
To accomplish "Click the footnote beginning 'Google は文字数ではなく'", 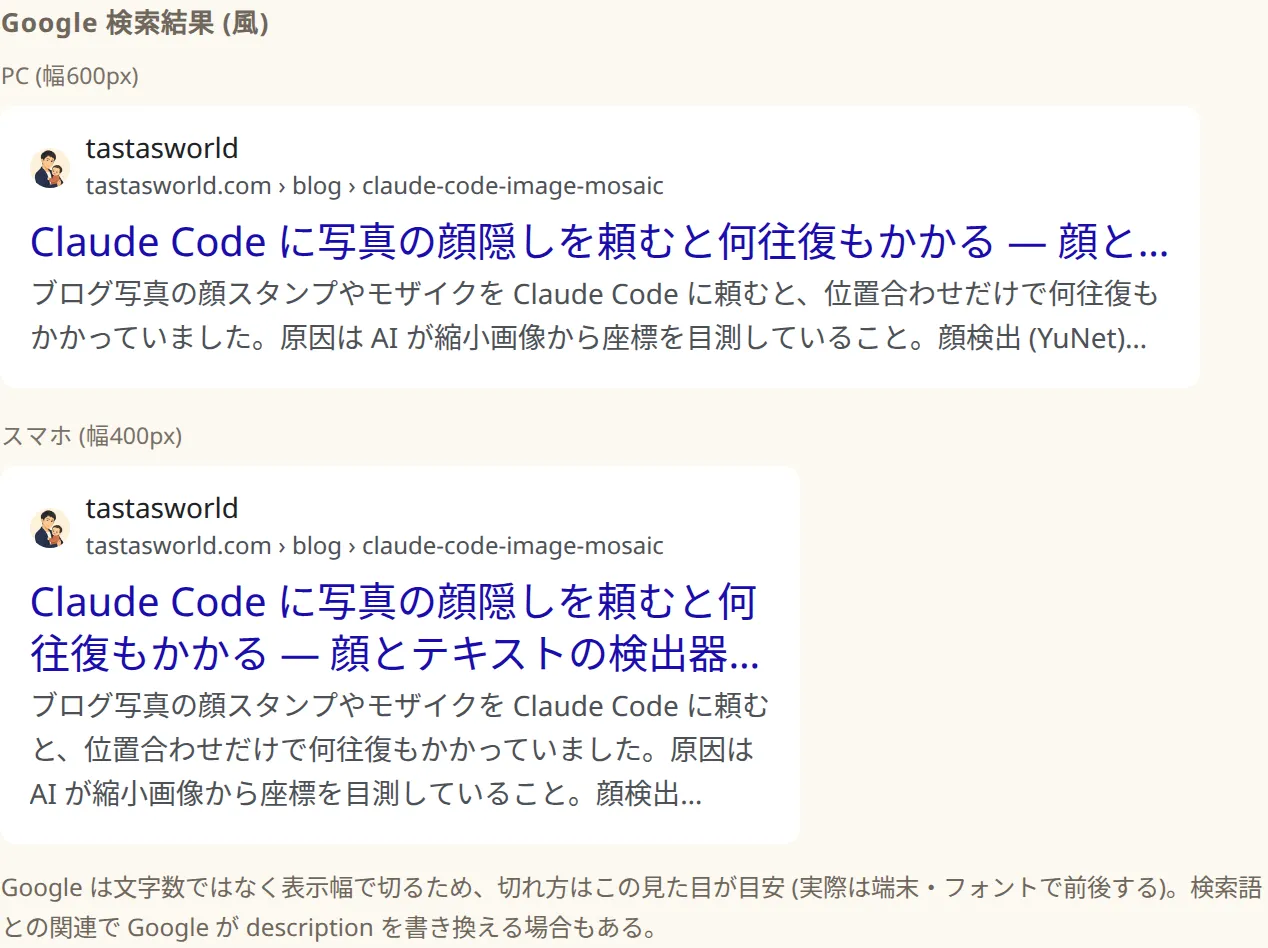I will [x=632, y=907].
